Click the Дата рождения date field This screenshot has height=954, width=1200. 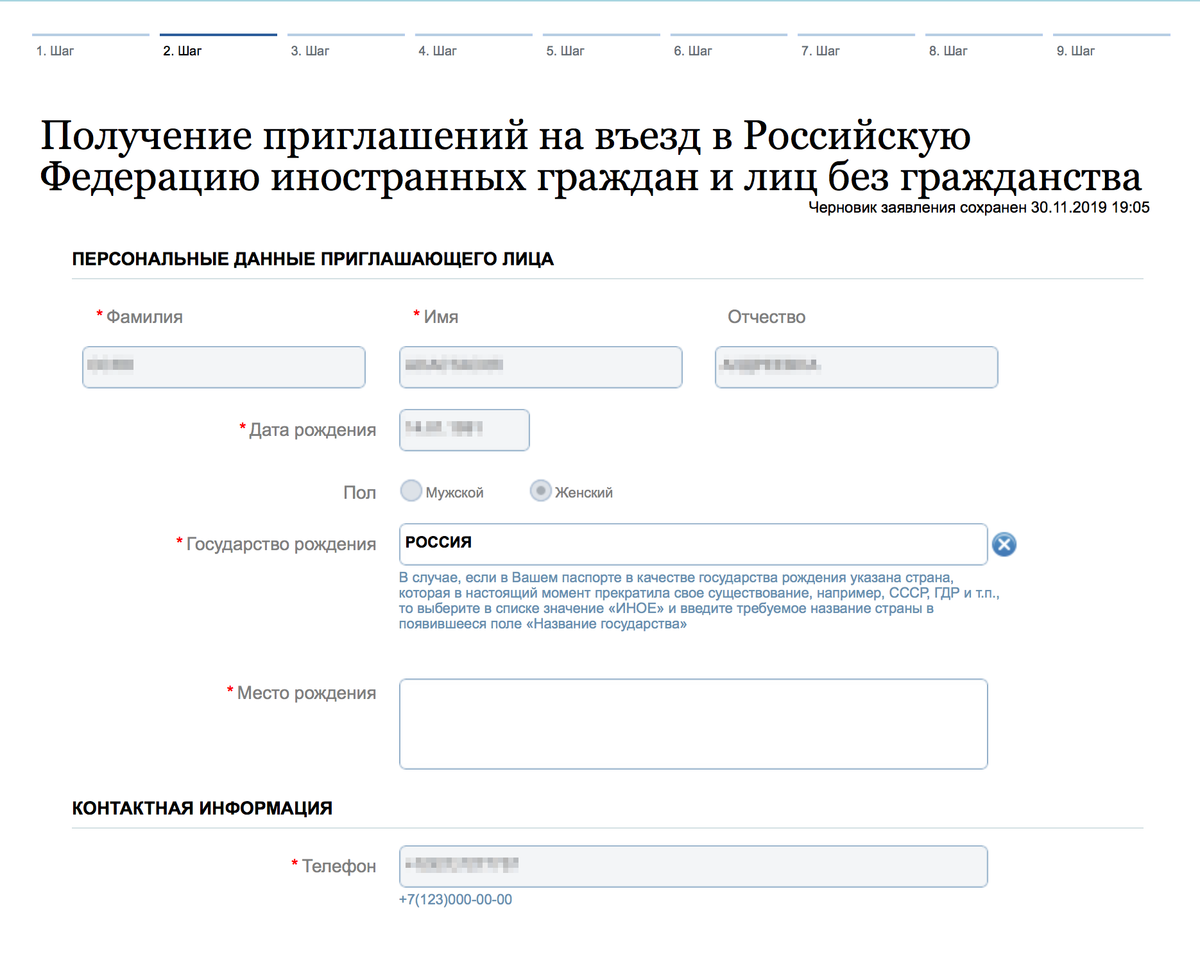pyautogui.click(x=464, y=430)
